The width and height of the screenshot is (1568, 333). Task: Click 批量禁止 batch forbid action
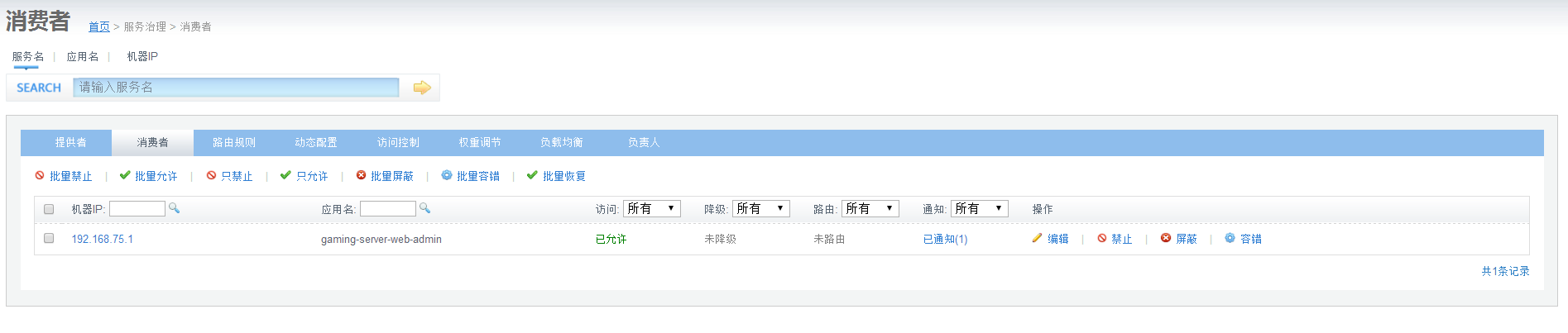64,176
